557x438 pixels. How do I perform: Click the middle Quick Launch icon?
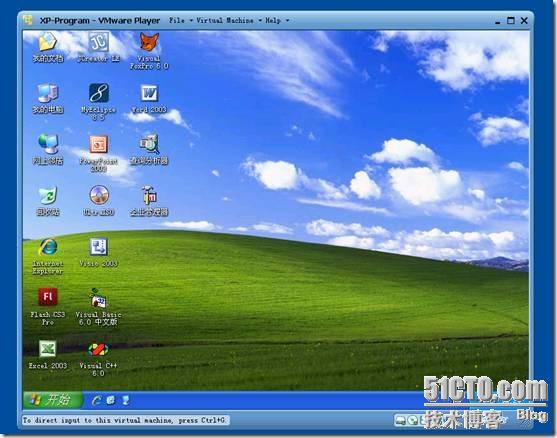pyautogui.click(x=111, y=400)
